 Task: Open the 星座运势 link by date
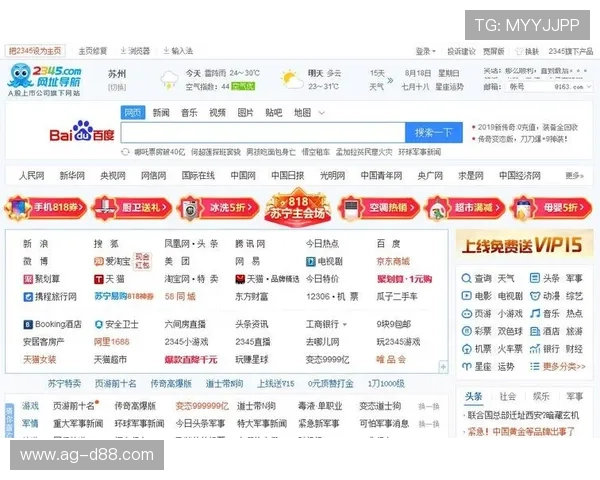pos(449,87)
